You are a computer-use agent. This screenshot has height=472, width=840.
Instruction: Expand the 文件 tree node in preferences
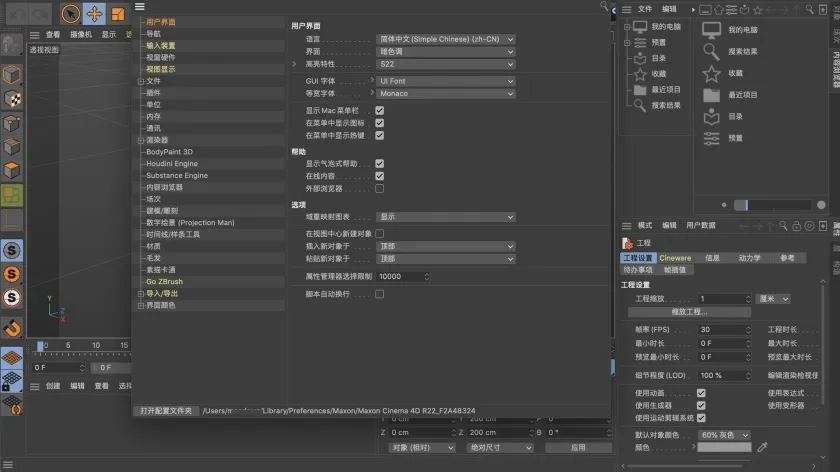point(141,81)
